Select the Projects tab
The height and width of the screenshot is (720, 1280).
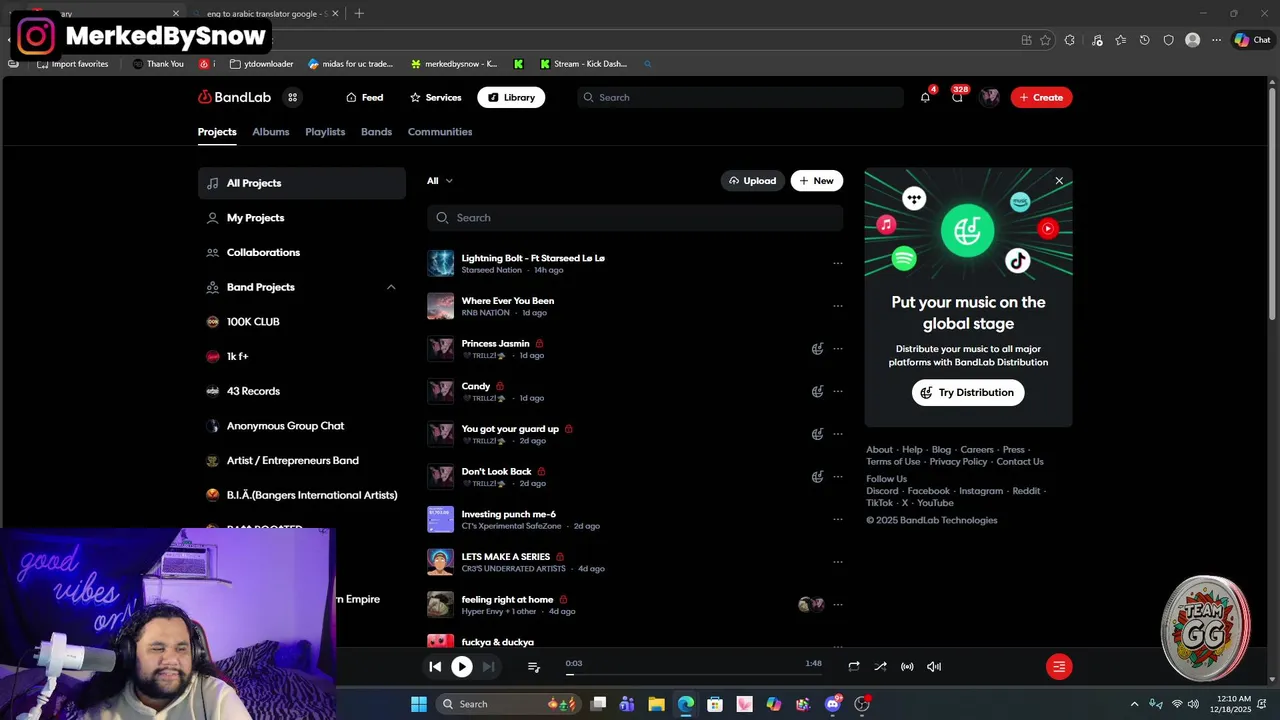(217, 132)
